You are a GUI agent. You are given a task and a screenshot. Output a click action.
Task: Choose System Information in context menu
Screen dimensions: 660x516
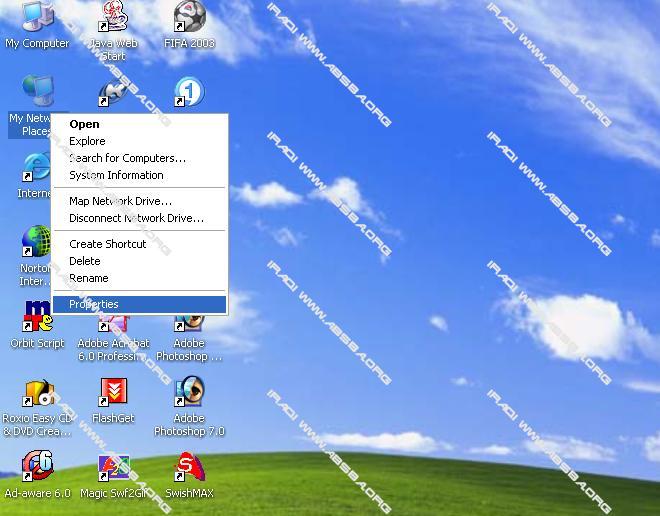point(139,175)
